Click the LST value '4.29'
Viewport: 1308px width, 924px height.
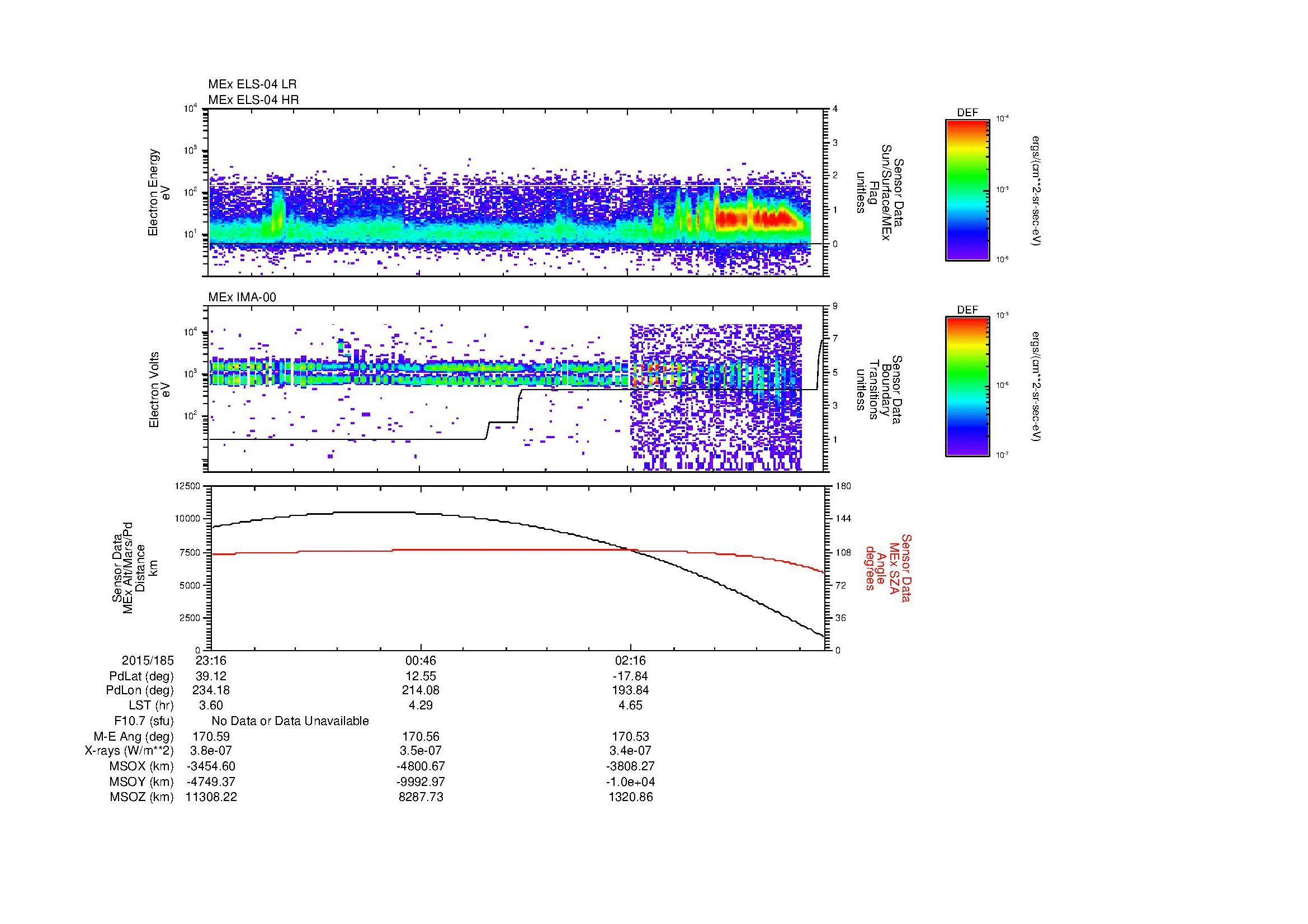(421, 705)
